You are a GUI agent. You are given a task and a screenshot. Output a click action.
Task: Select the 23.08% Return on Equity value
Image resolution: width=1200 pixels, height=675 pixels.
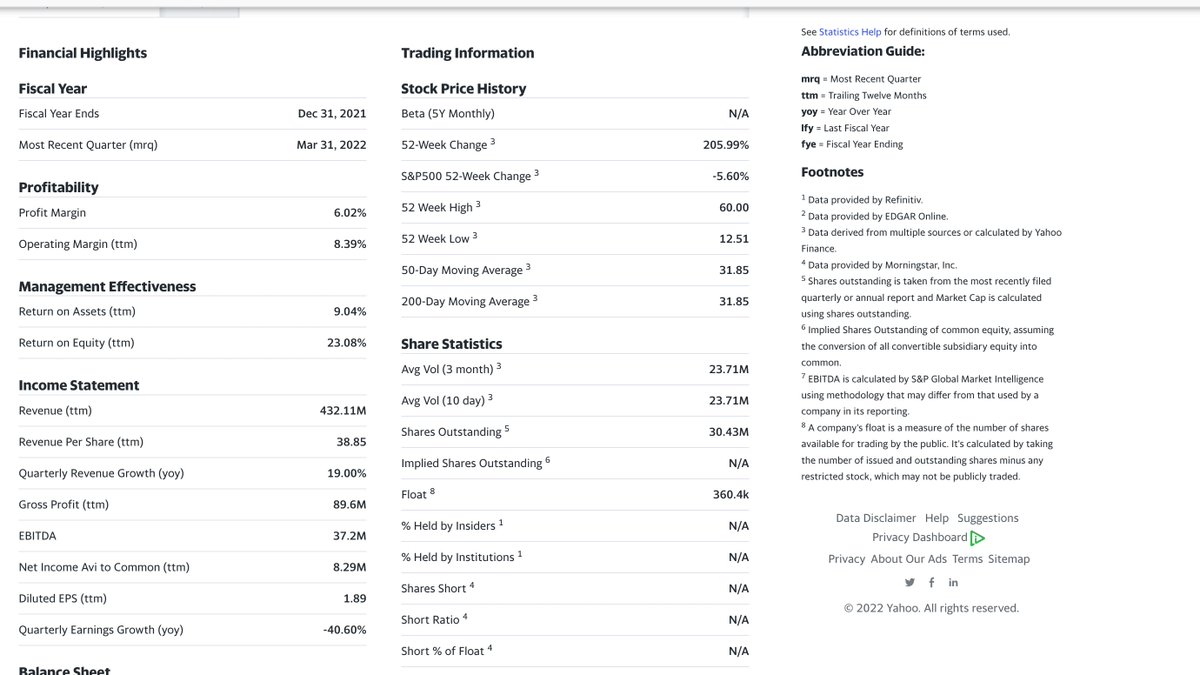347,343
